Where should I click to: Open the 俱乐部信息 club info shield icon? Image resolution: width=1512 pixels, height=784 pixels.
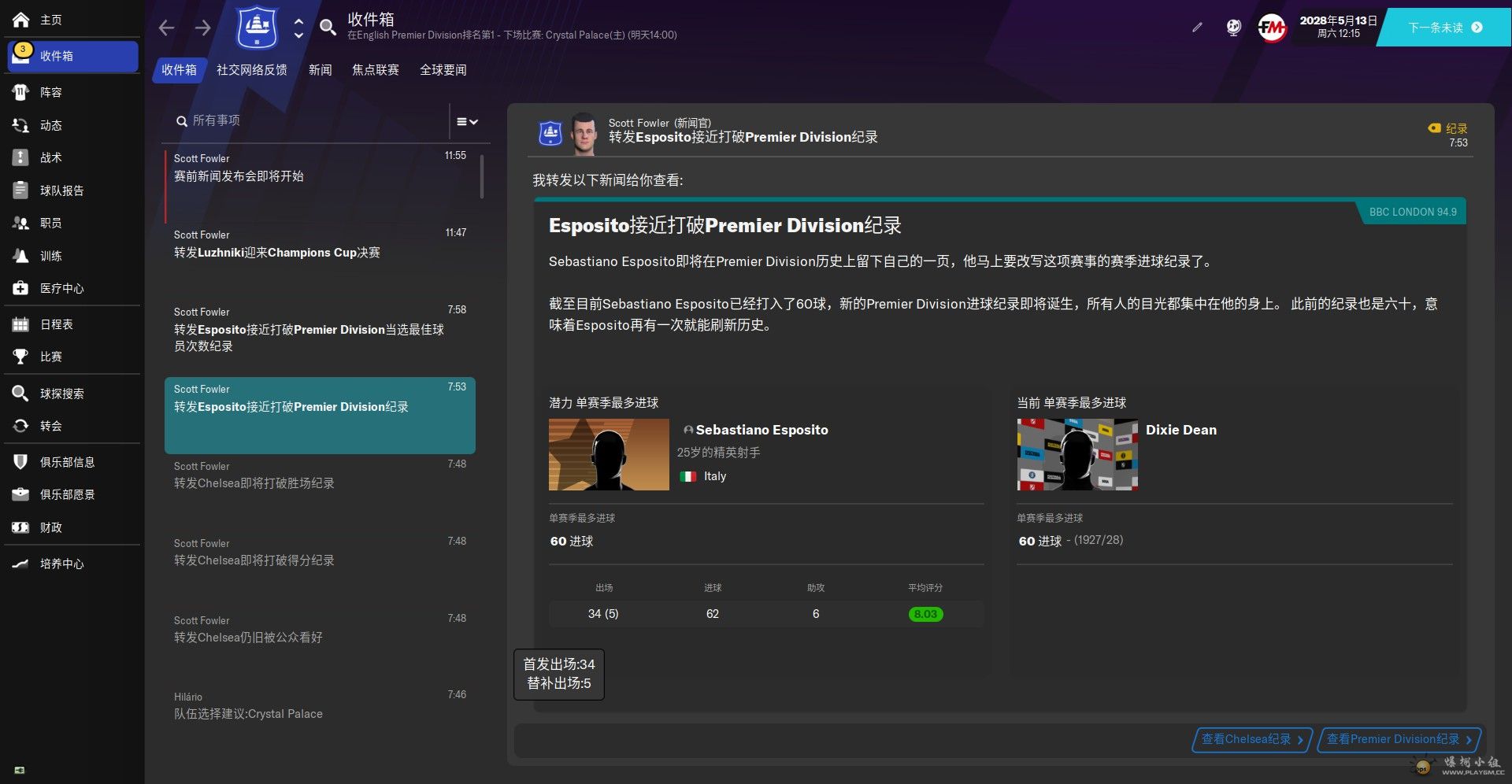pos(20,462)
